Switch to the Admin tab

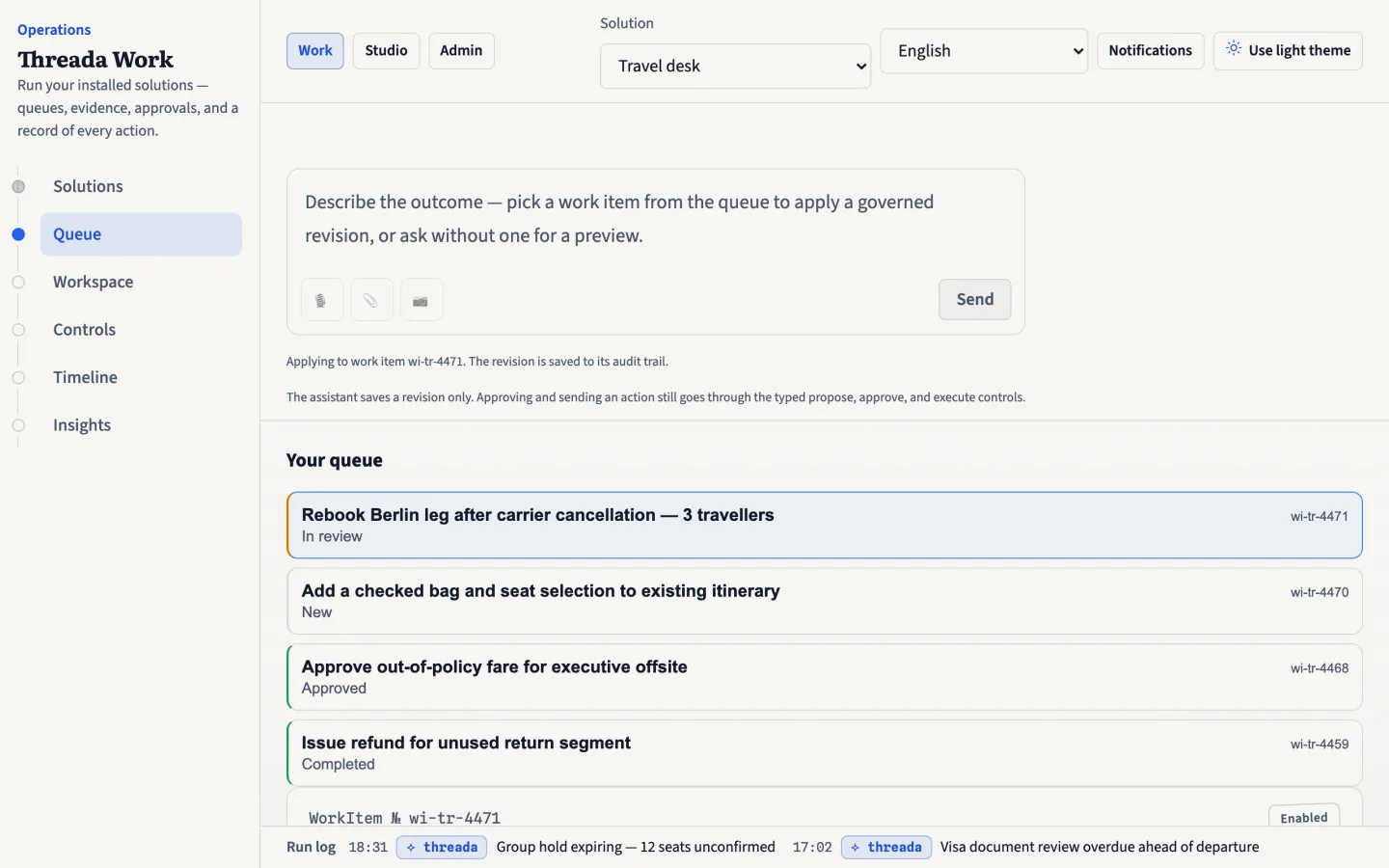coord(461,50)
